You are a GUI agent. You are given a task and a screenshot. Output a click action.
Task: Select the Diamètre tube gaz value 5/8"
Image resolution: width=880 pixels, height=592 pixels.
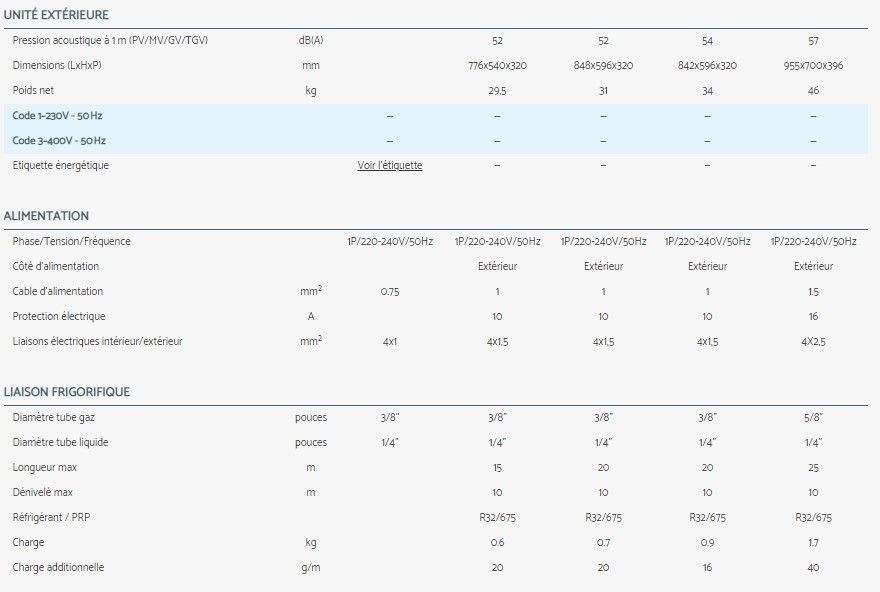click(813, 417)
